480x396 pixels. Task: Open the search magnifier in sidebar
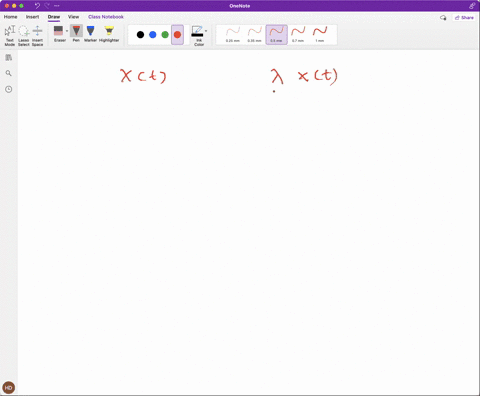click(9, 73)
